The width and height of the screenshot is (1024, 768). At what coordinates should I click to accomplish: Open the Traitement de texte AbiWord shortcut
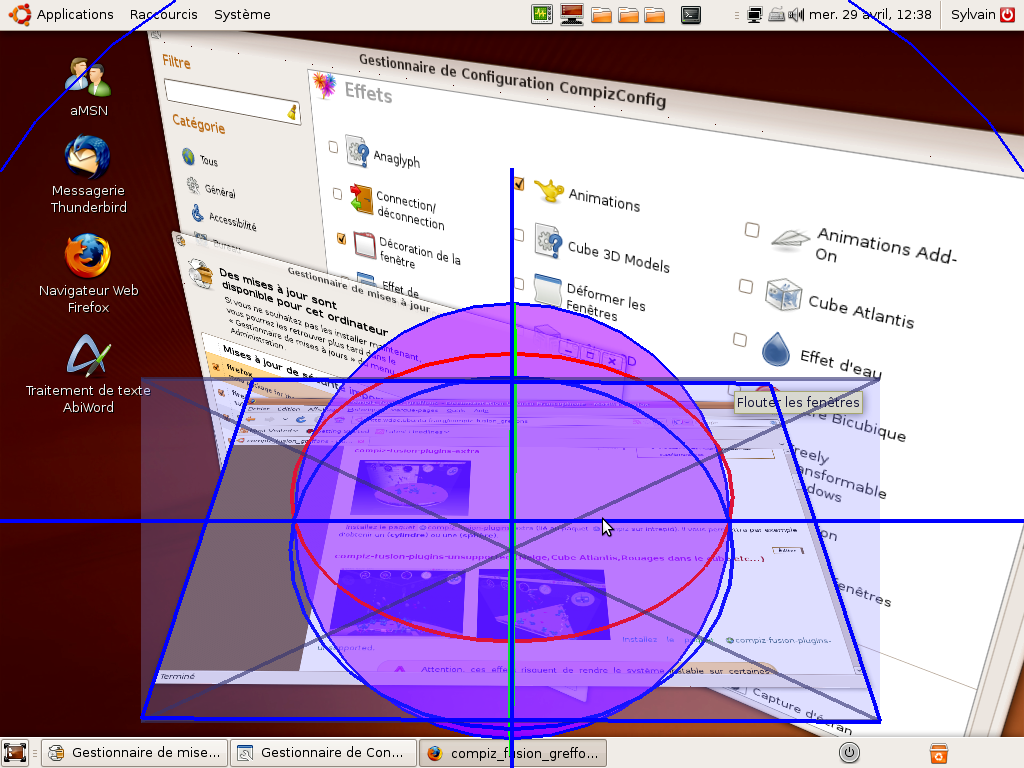88,356
